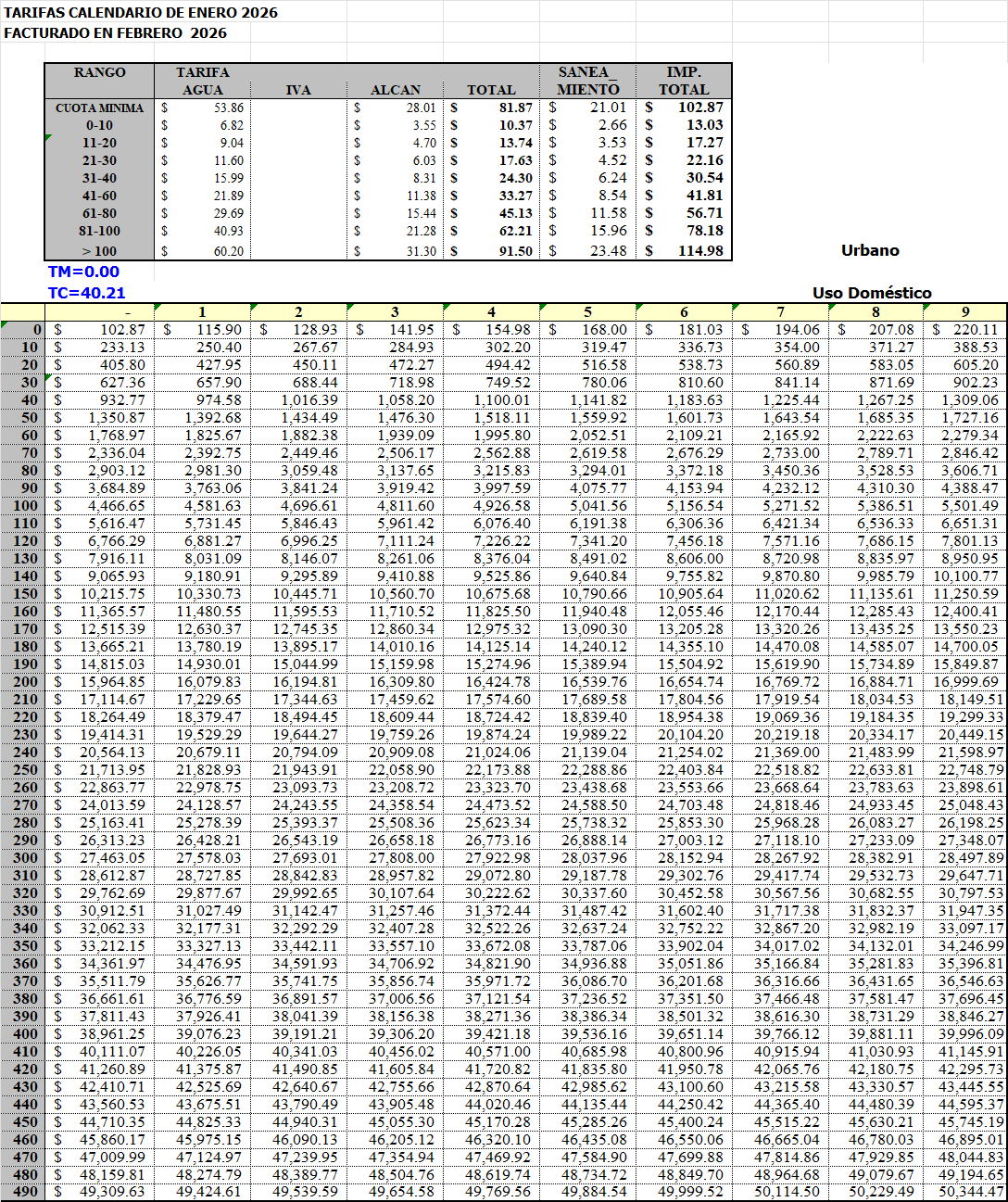The width and height of the screenshot is (1008, 1202).
Task: Select the SANEA_MIENTO header cell
Action: coord(587,81)
